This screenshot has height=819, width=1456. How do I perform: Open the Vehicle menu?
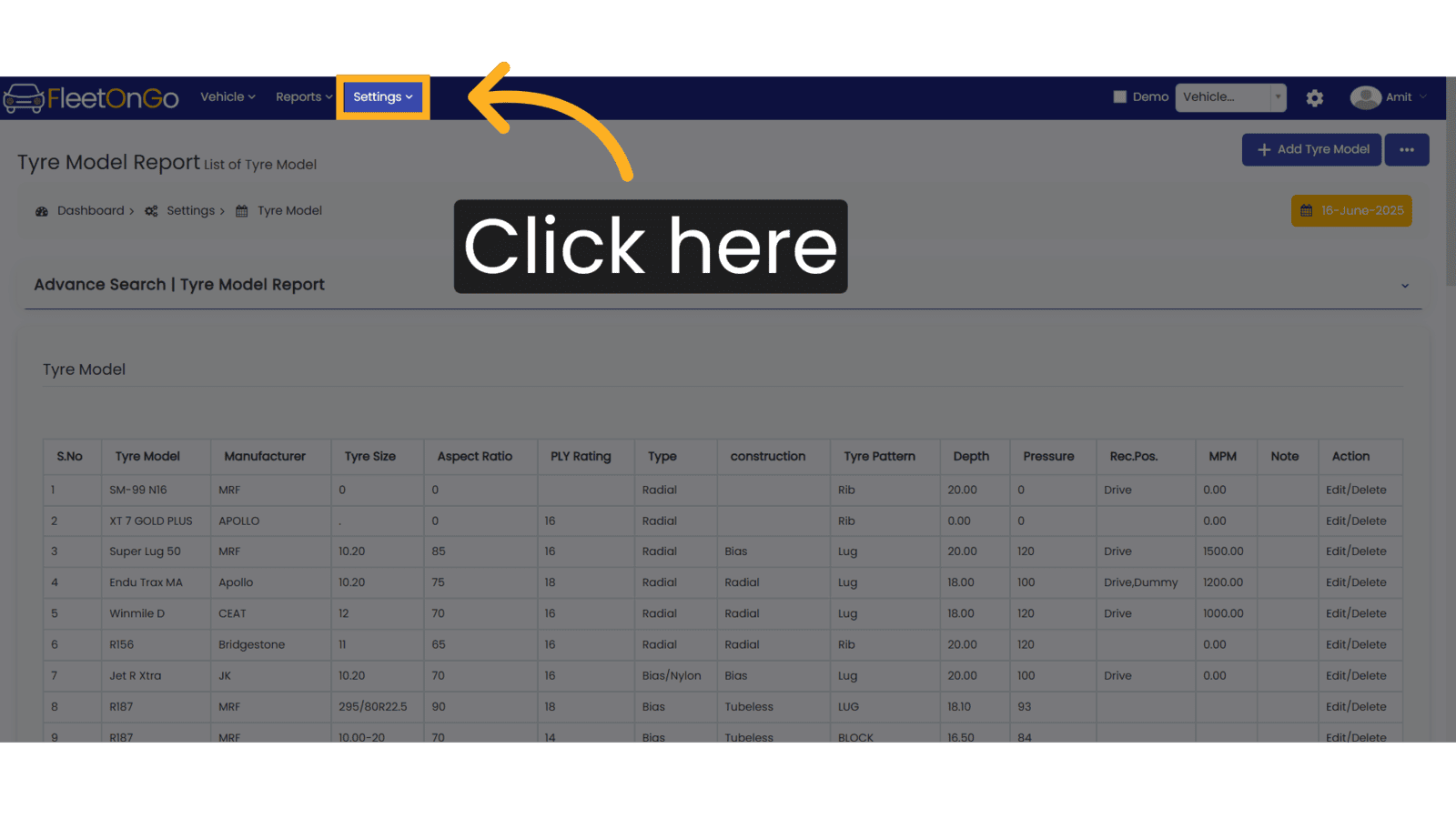227,96
